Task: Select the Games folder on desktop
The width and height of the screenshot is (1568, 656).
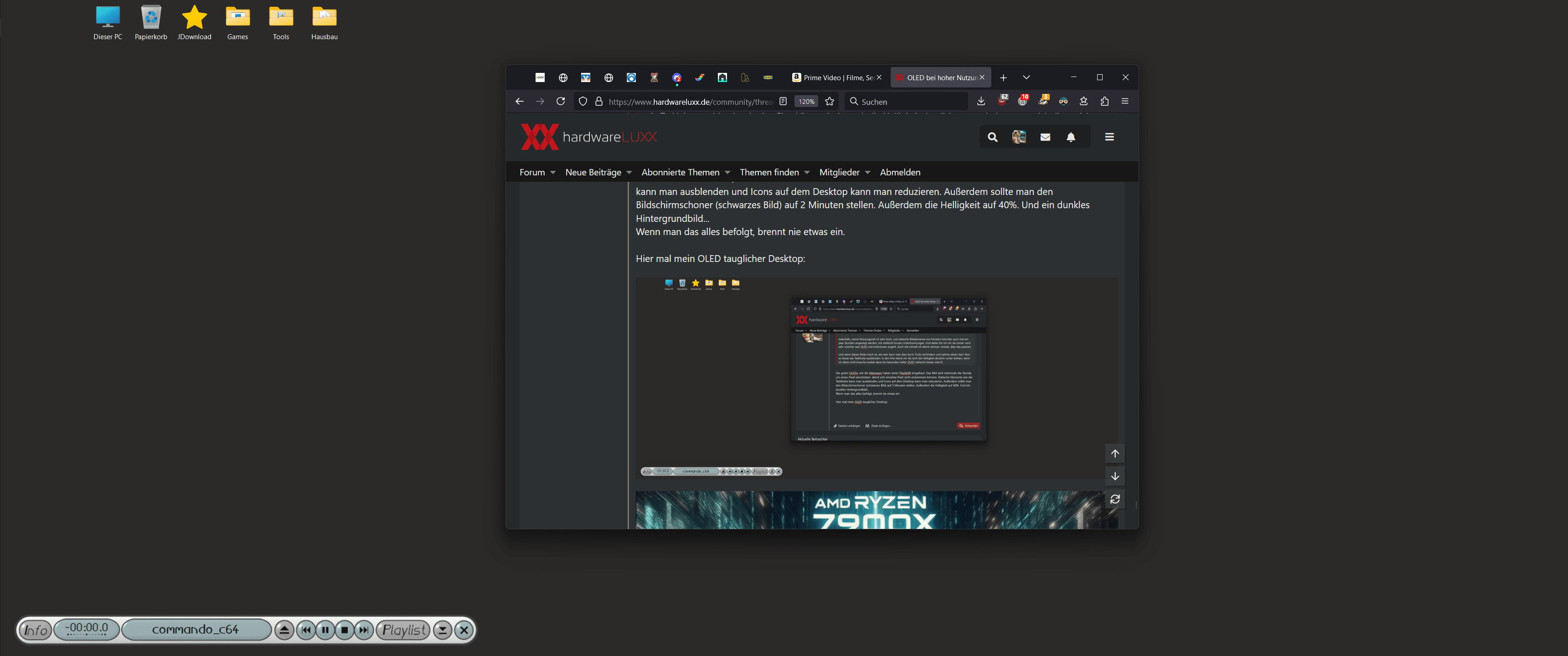Action: click(x=237, y=23)
